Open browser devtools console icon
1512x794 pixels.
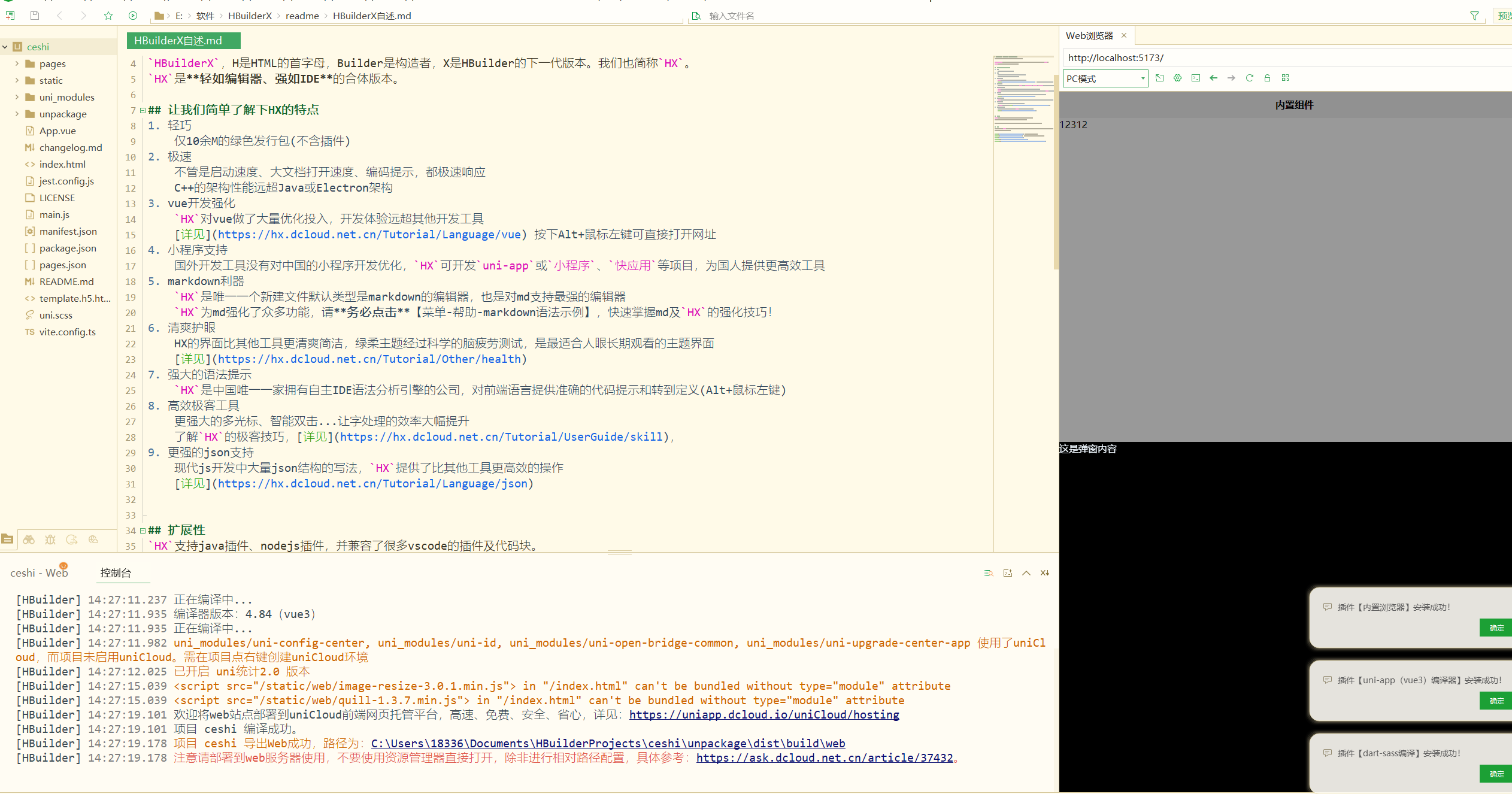pyautogui.click(x=1195, y=78)
